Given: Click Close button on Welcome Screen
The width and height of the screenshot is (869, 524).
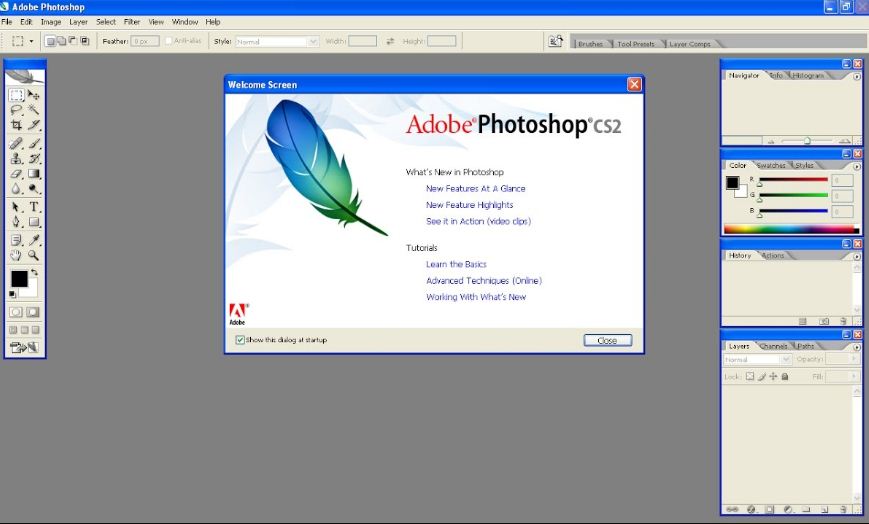Looking at the screenshot, I should 607,340.
